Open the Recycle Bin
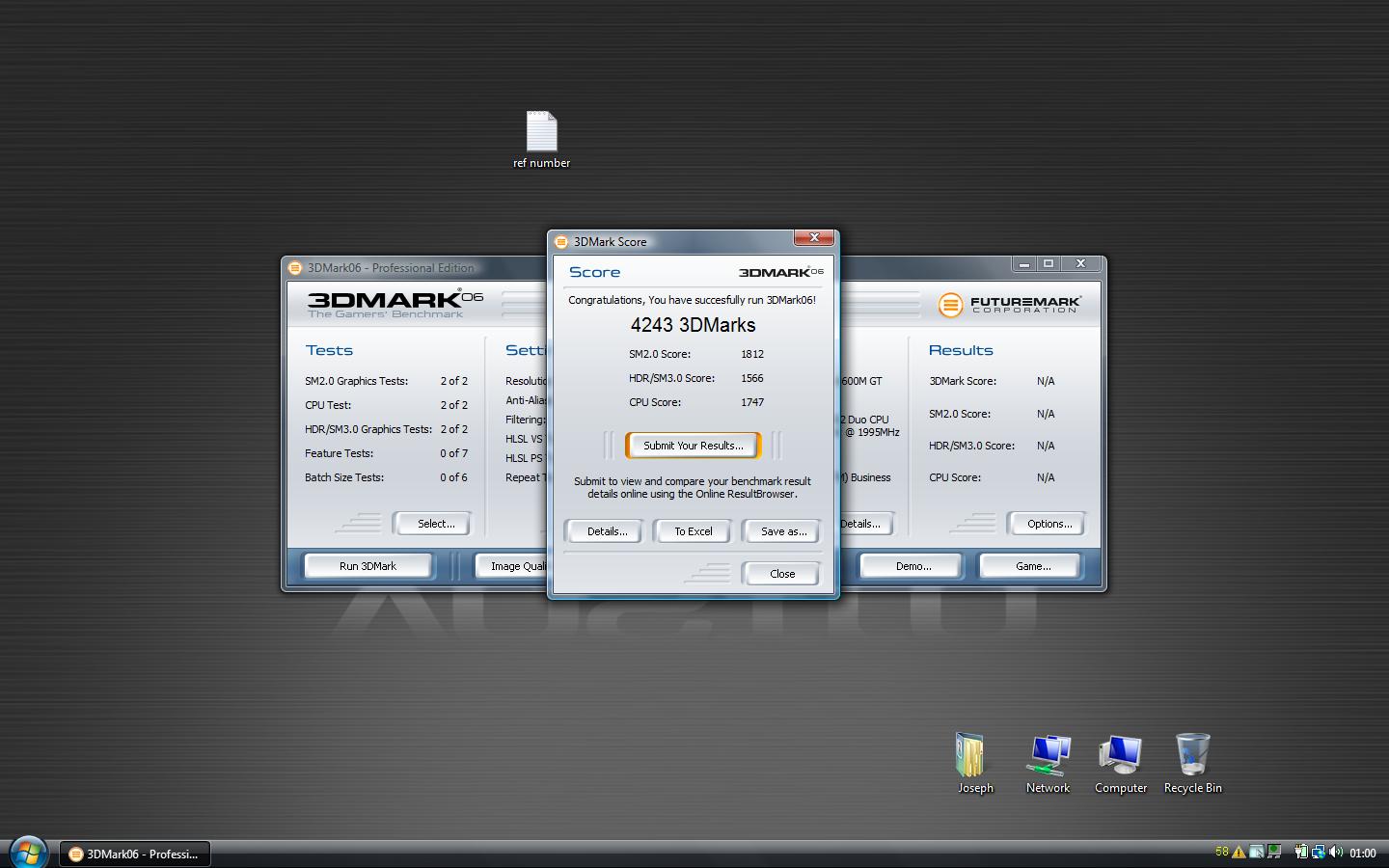Viewport: 1389px width, 868px height. pos(1193,763)
